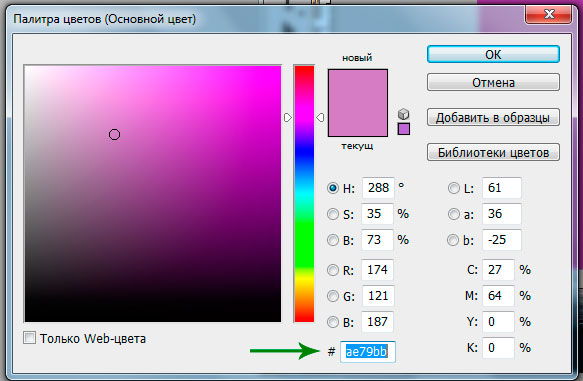This screenshot has width=583, height=381.
Task: Select the B brightness radio button
Action: tap(333, 240)
